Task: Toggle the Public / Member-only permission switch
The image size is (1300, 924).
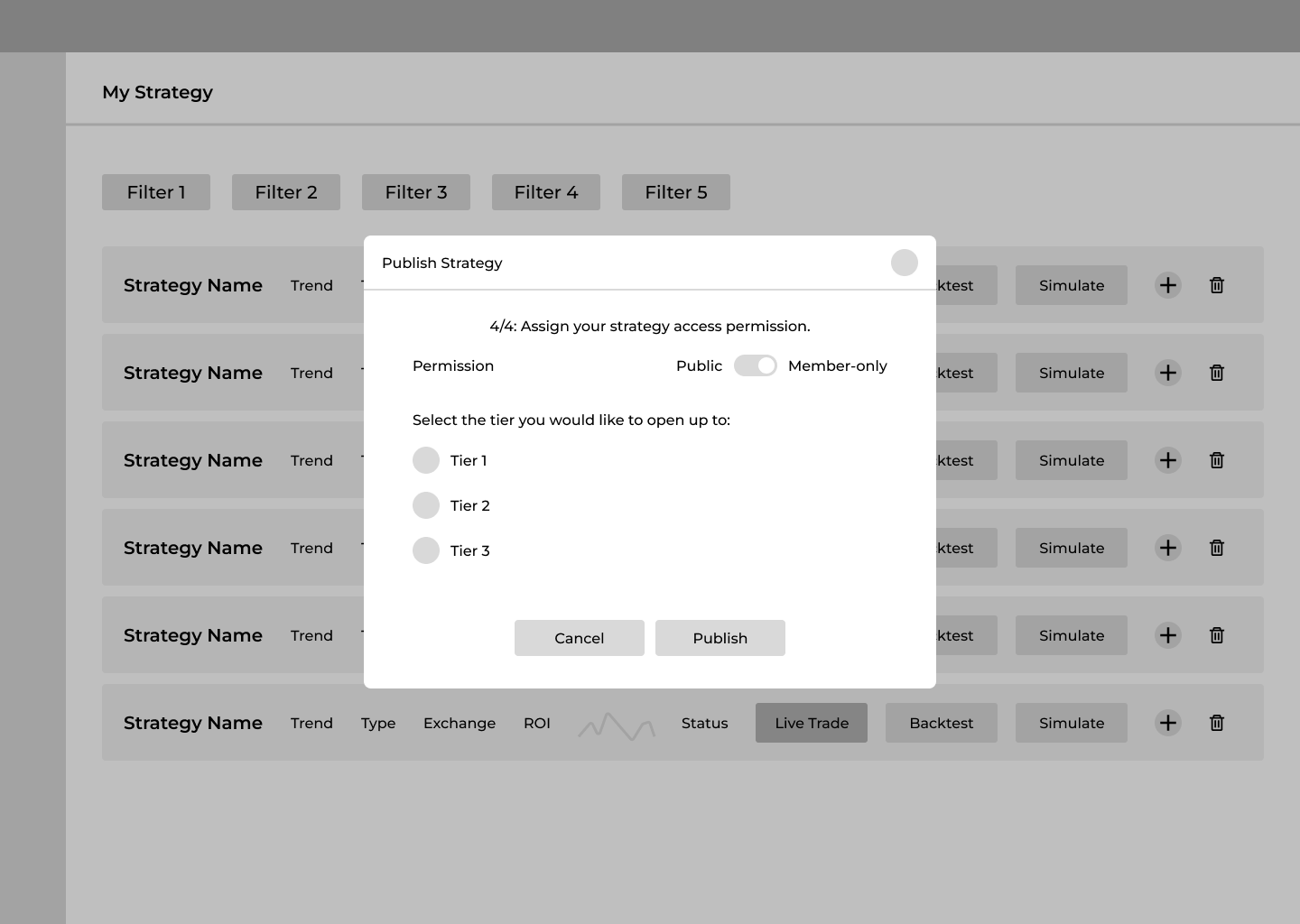Action: point(755,365)
